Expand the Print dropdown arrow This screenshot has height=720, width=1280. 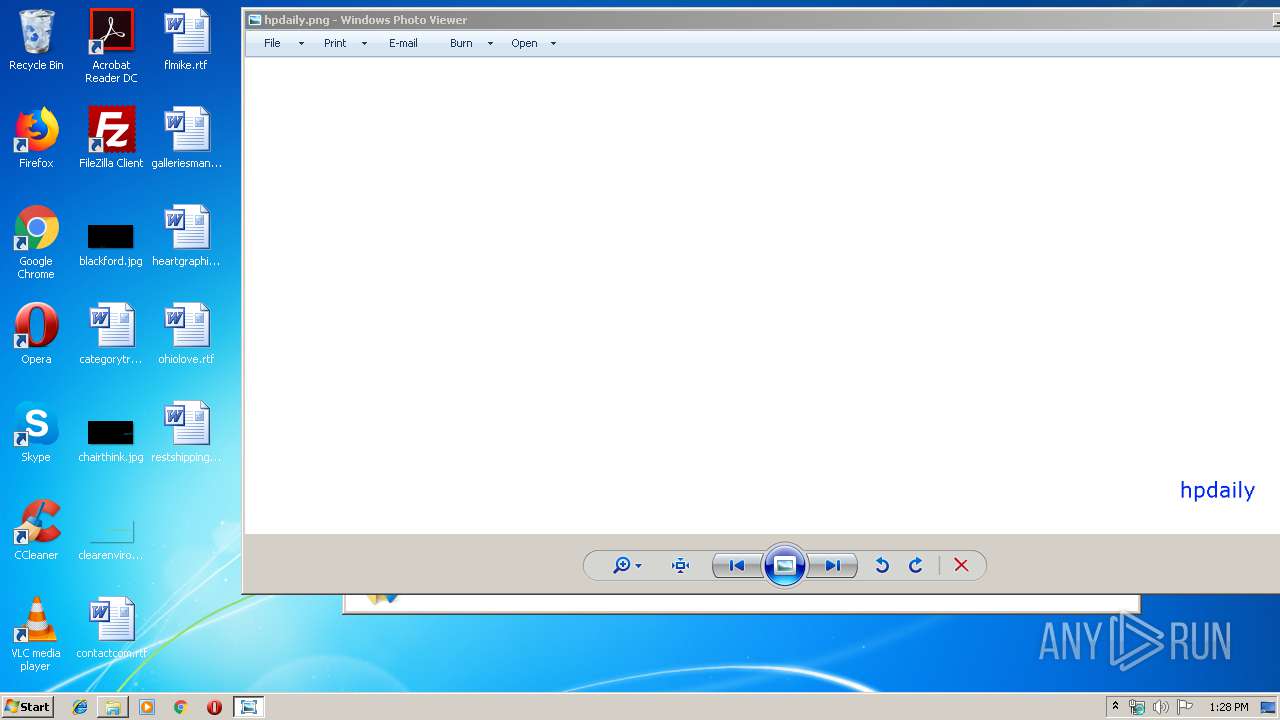click(364, 44)
